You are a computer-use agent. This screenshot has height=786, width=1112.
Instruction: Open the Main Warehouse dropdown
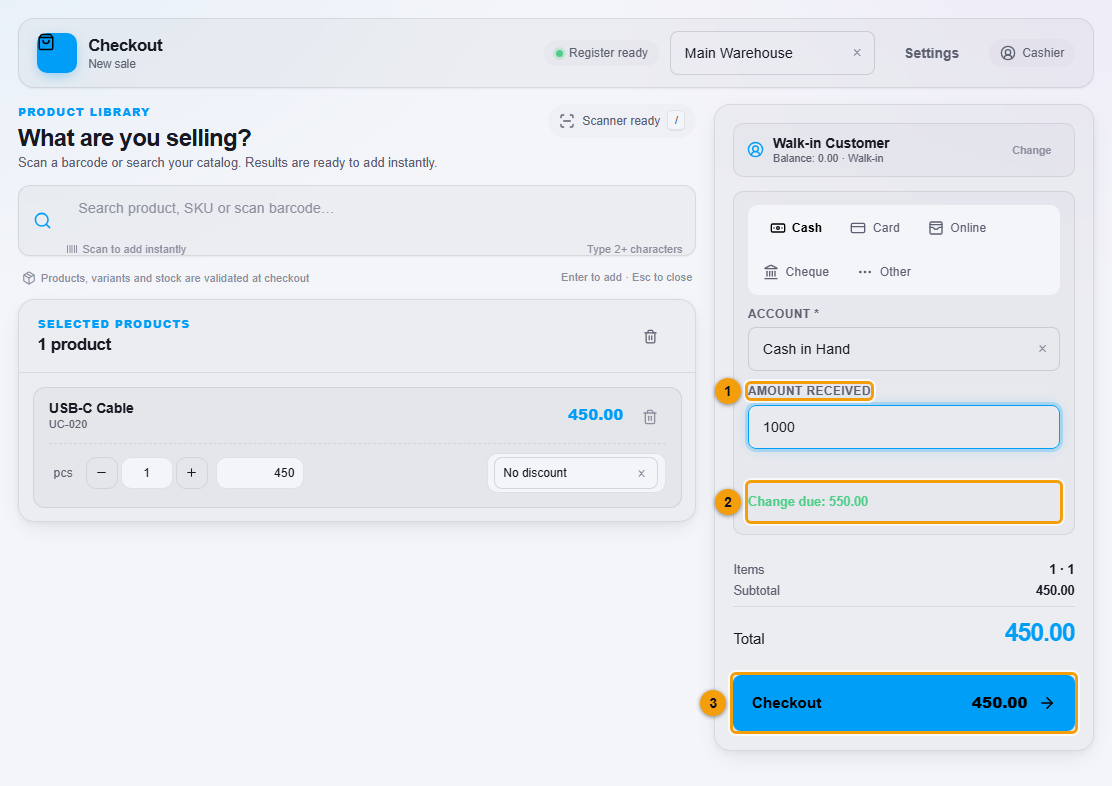772,53
